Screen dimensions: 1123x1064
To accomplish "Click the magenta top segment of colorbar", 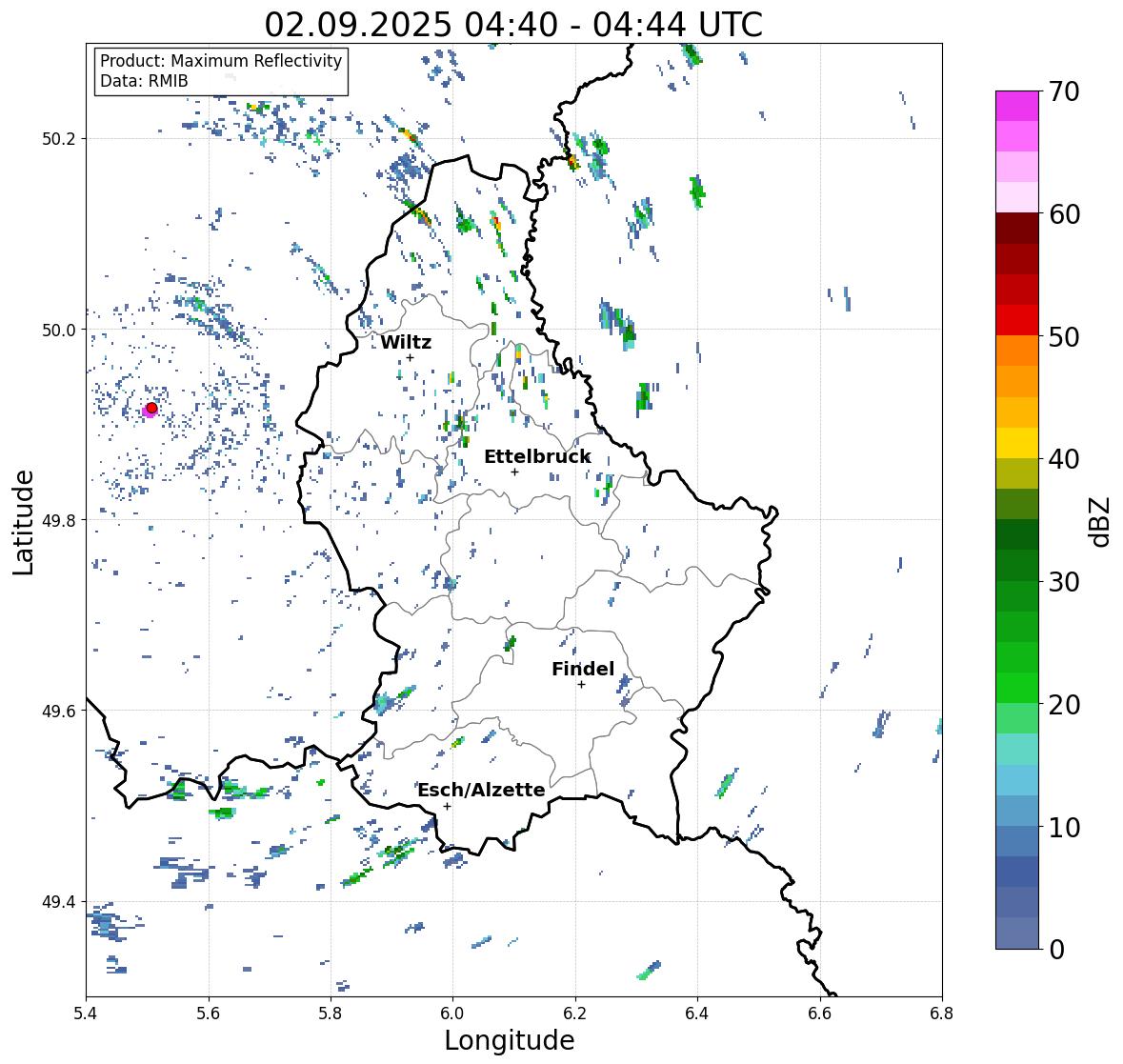I will click(x=1017, y=106).
